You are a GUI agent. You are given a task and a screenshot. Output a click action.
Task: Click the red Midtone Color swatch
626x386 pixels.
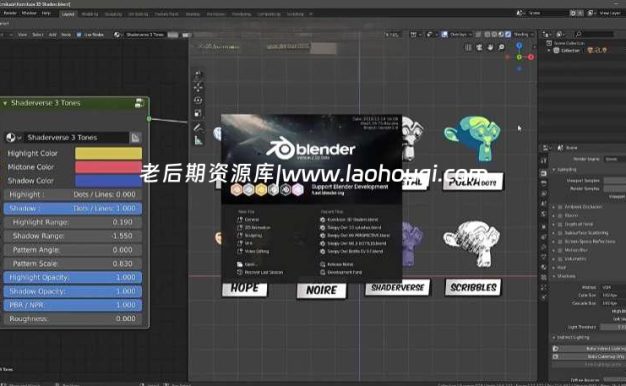coord(108,167)
